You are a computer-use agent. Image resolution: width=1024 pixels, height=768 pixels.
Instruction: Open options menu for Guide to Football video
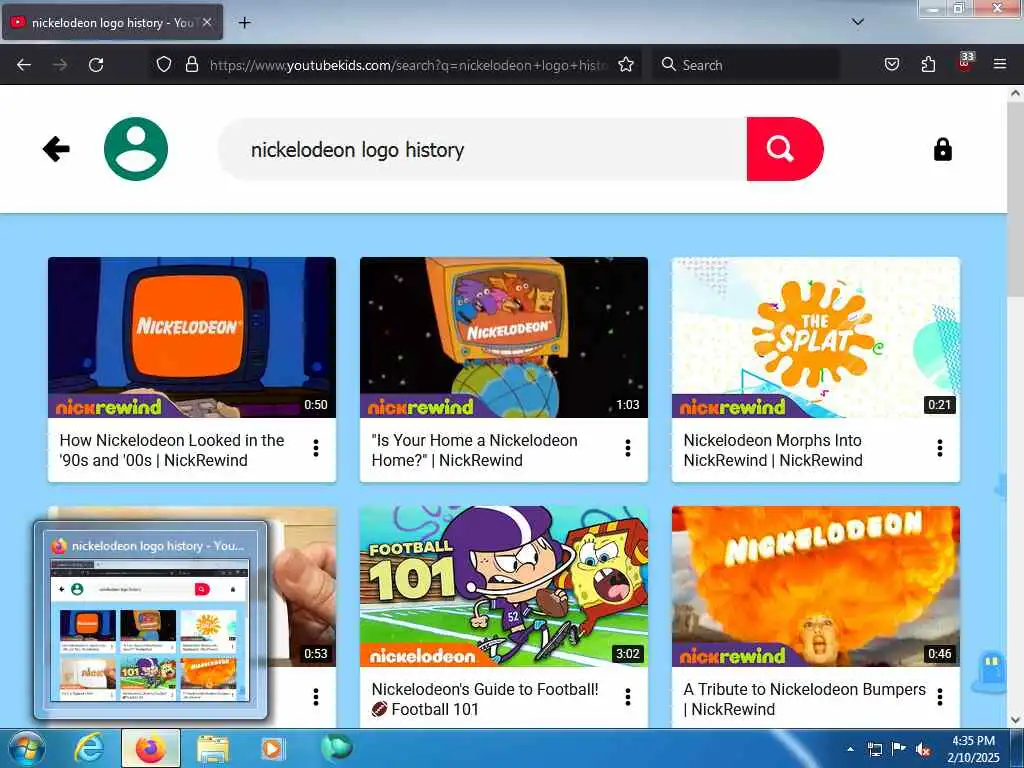coord(628,697)
